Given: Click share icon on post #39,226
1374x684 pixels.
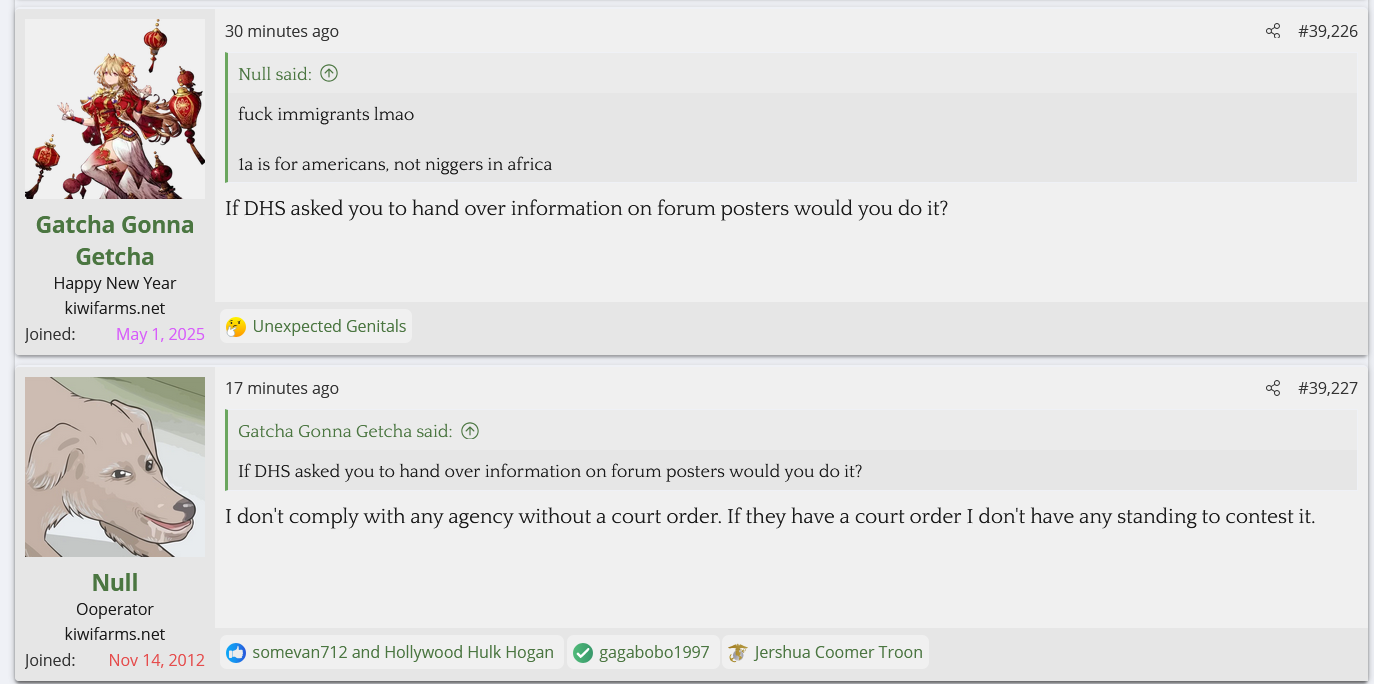Looking at the screenshot, I should coord(1272,31).
